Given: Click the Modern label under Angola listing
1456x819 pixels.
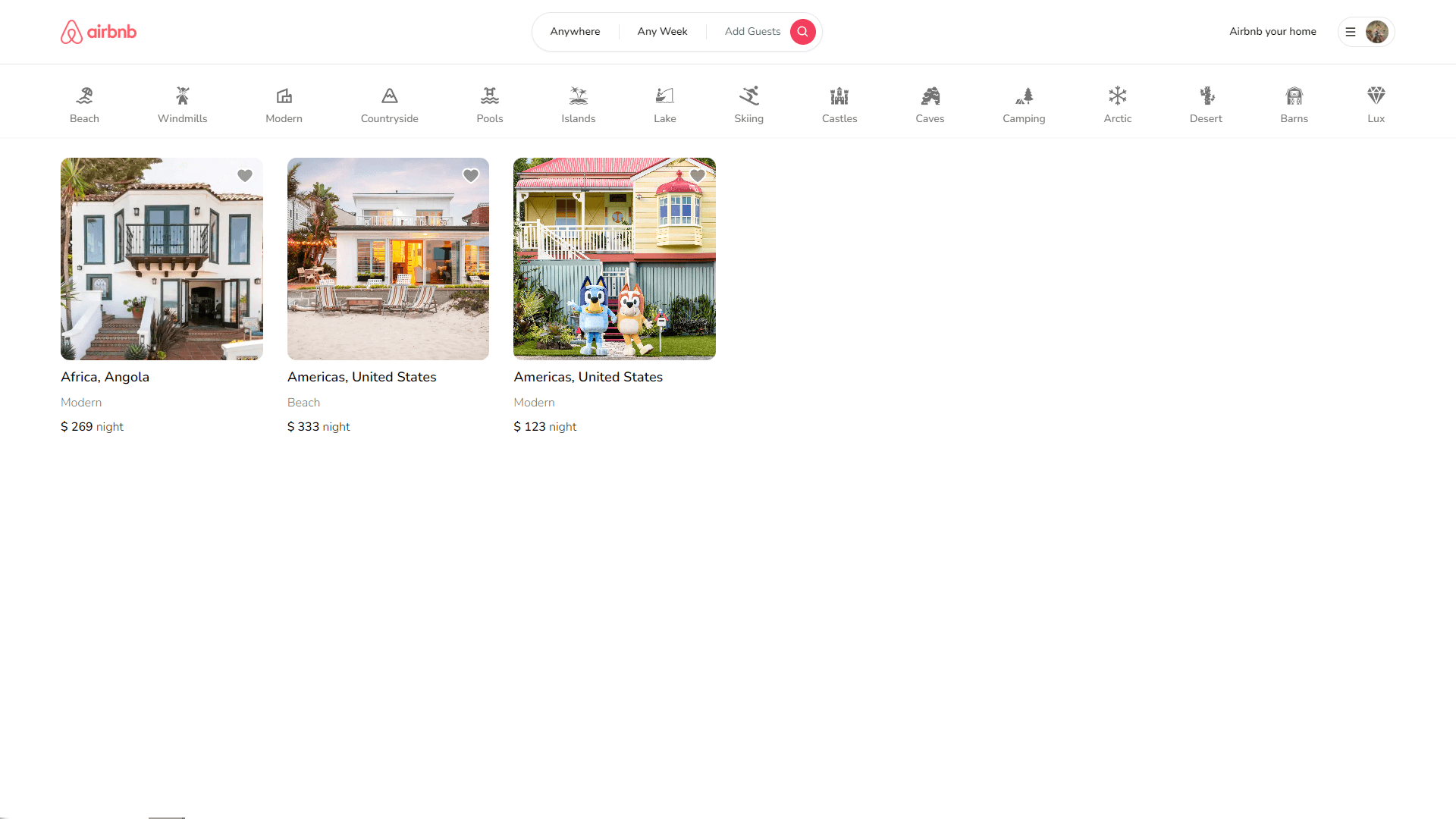Looking at the screenshot, I should point(81,403).
